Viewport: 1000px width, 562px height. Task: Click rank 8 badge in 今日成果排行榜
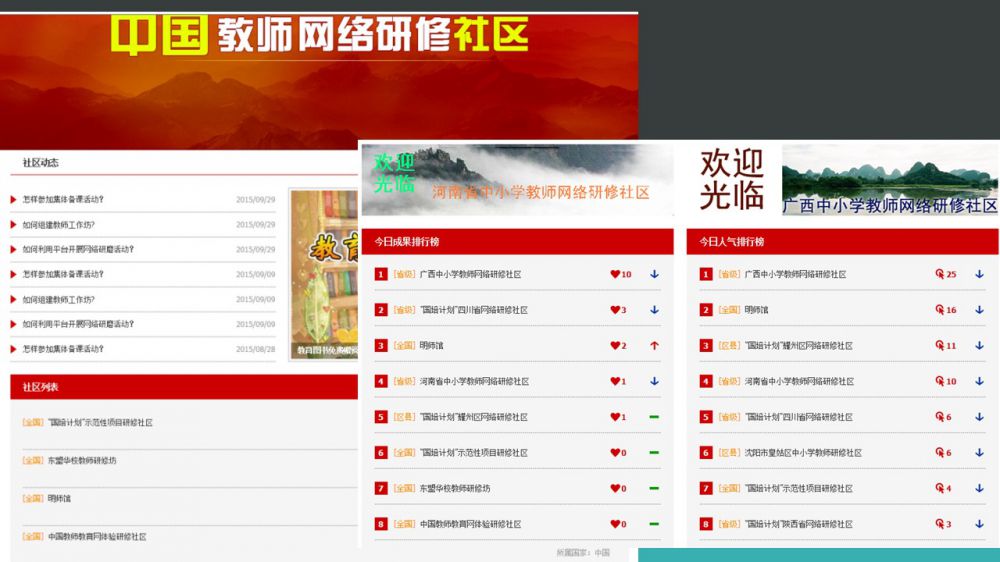(x=381, y=524)
